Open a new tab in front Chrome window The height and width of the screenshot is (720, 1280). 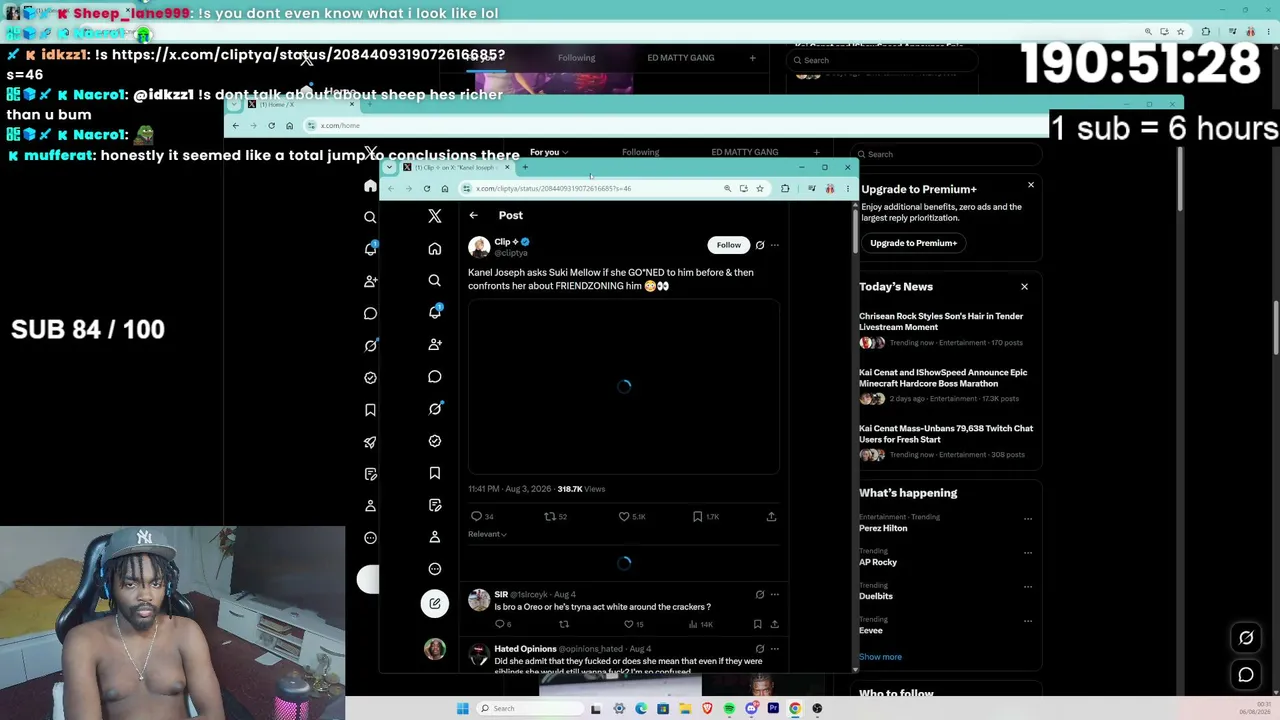coord(525,167)
